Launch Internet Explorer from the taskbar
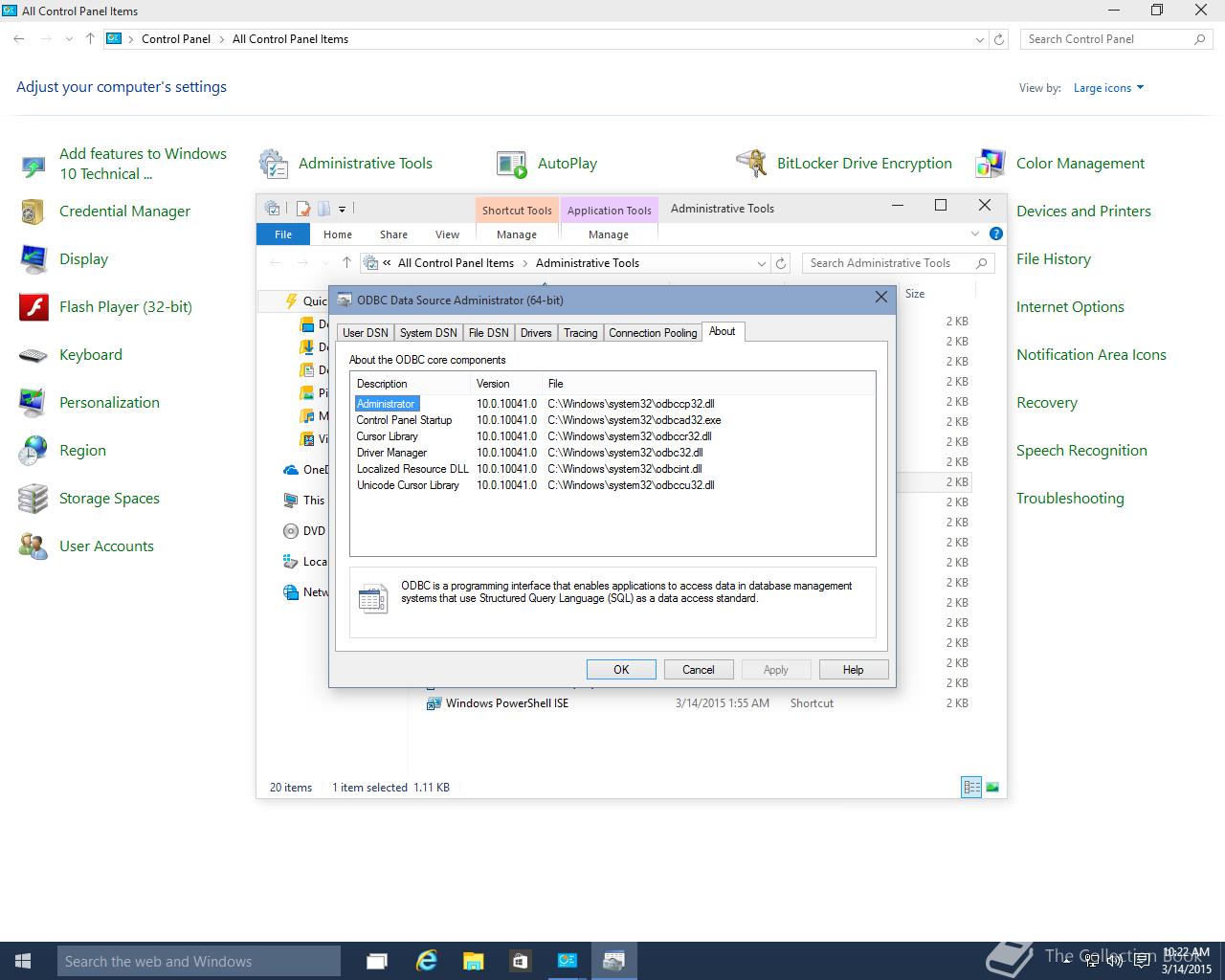The width and height of the screenshot is (1225, 980). tap(426, 961)
